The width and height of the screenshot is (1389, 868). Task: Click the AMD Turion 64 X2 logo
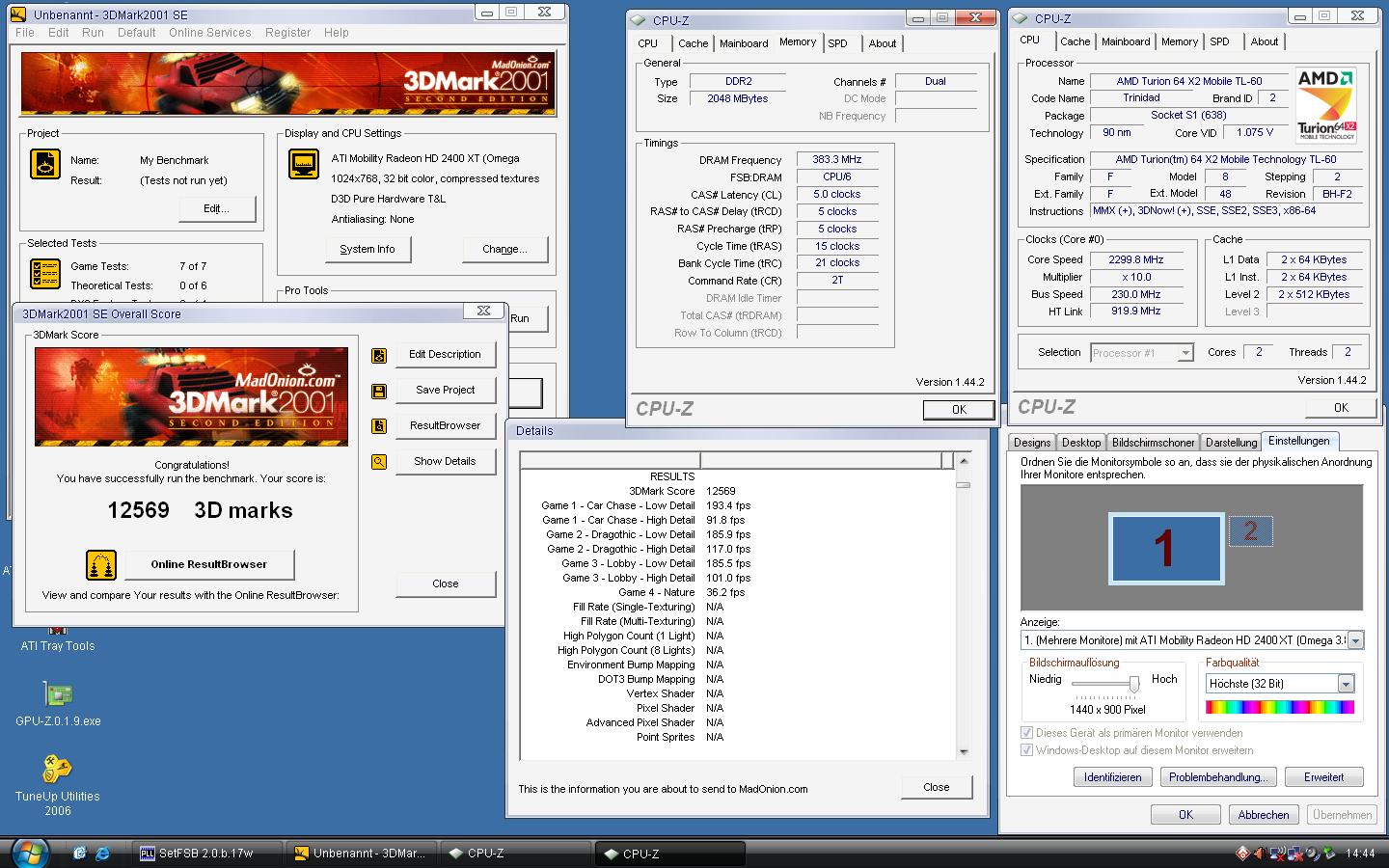[1326, 104]
